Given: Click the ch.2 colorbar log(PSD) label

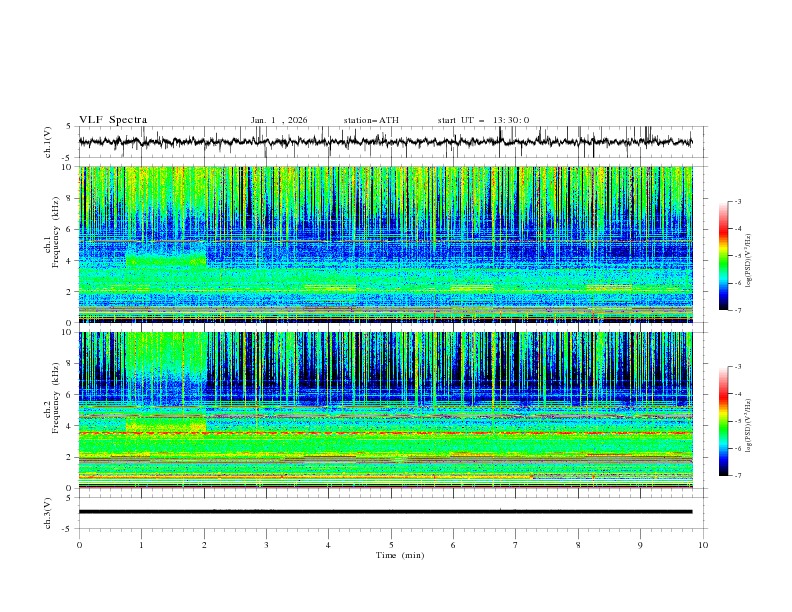Looking at the screenshot, I should tap(749, 426).
